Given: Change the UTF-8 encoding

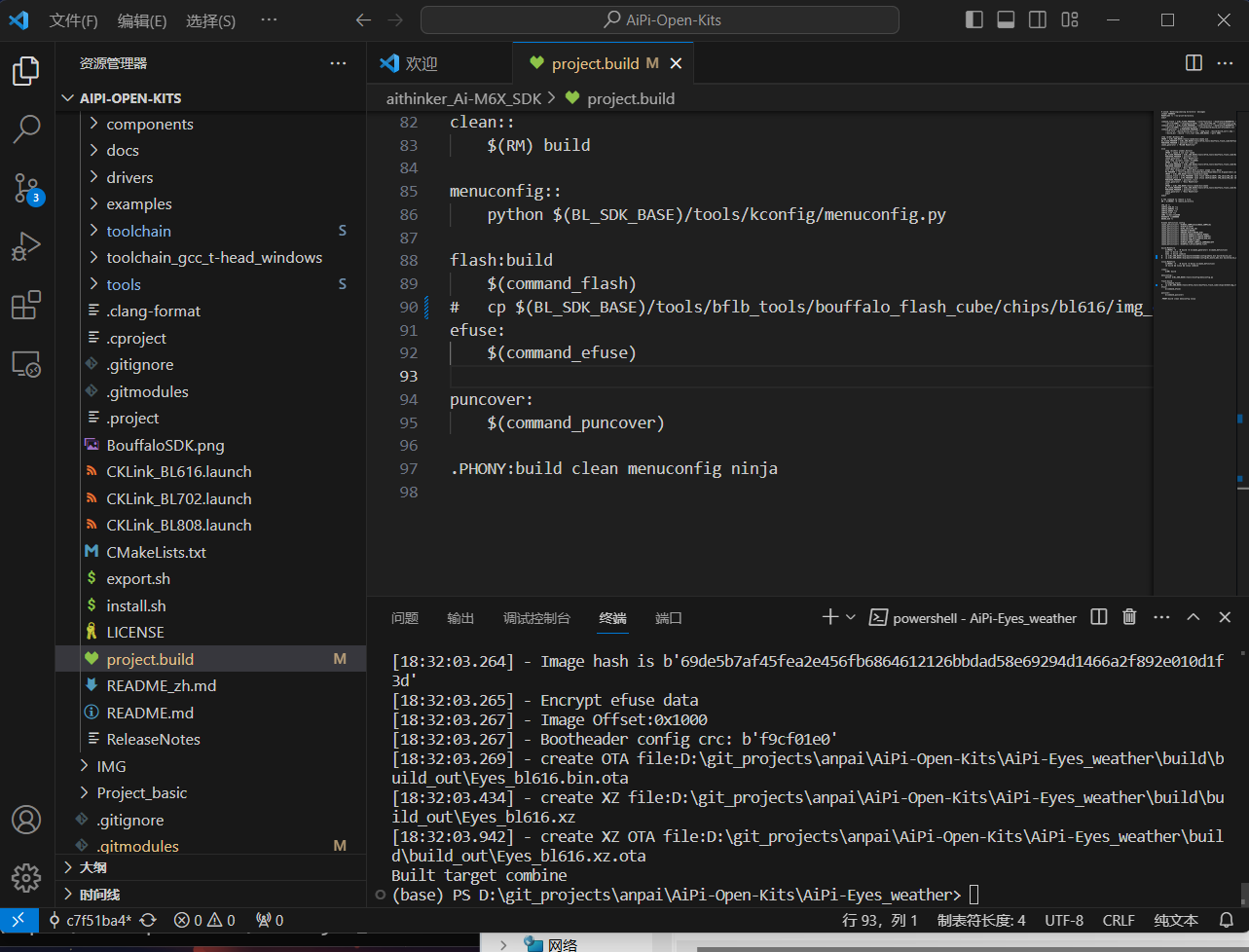Looking at the screenshot, I should tap(1064, 920).
